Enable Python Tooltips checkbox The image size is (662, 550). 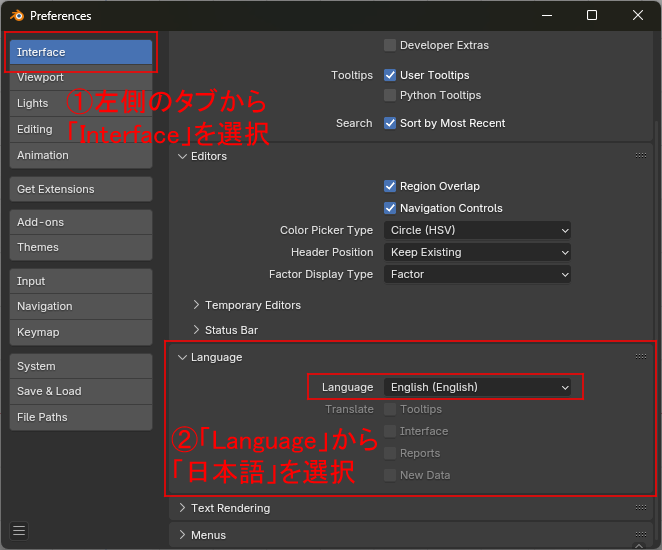click(390, 95)
